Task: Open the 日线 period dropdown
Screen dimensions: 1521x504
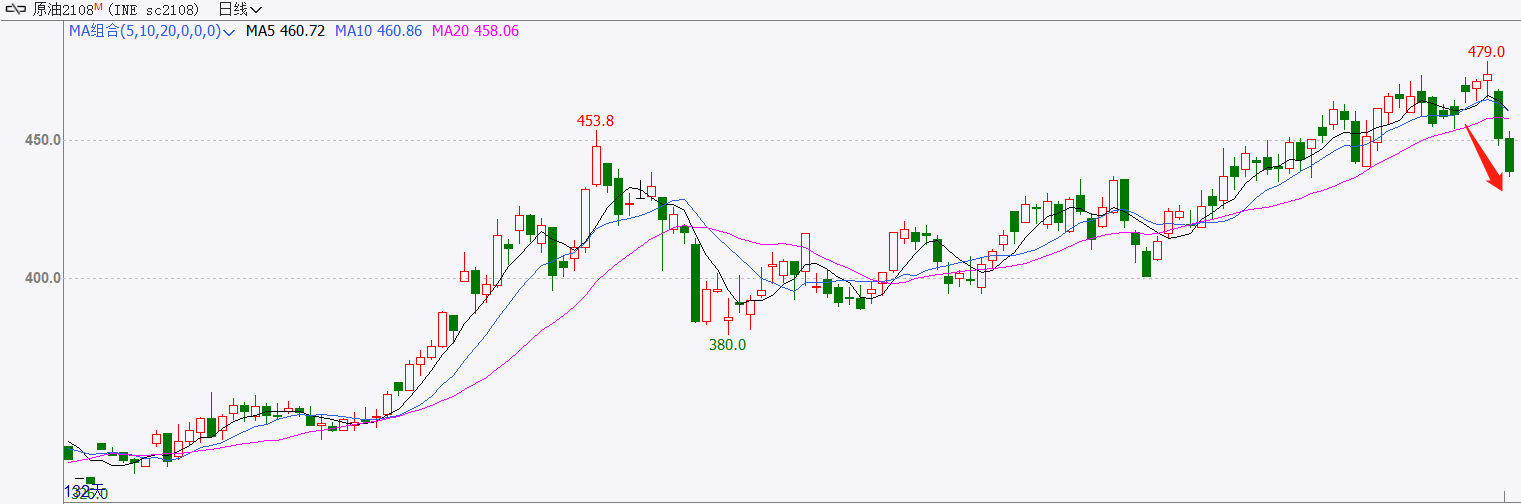Action: (x=240, y=9)
